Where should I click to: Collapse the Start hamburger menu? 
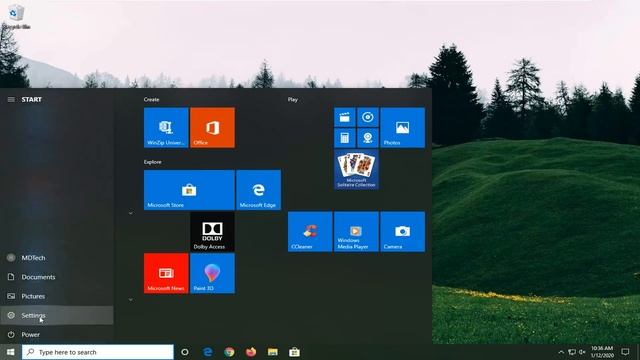coord(11,99)
